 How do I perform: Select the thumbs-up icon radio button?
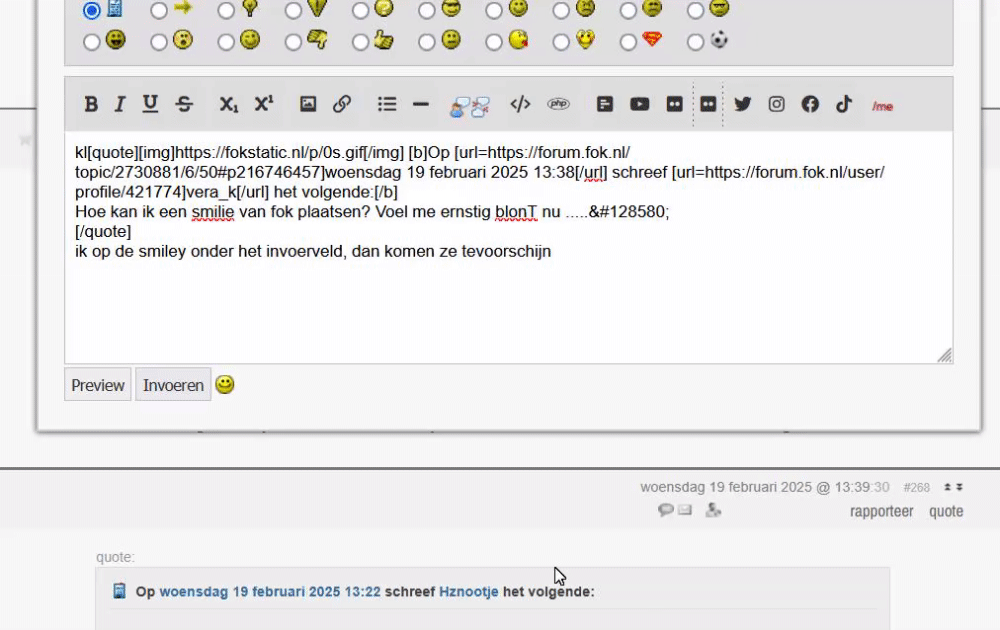[360, 42]
